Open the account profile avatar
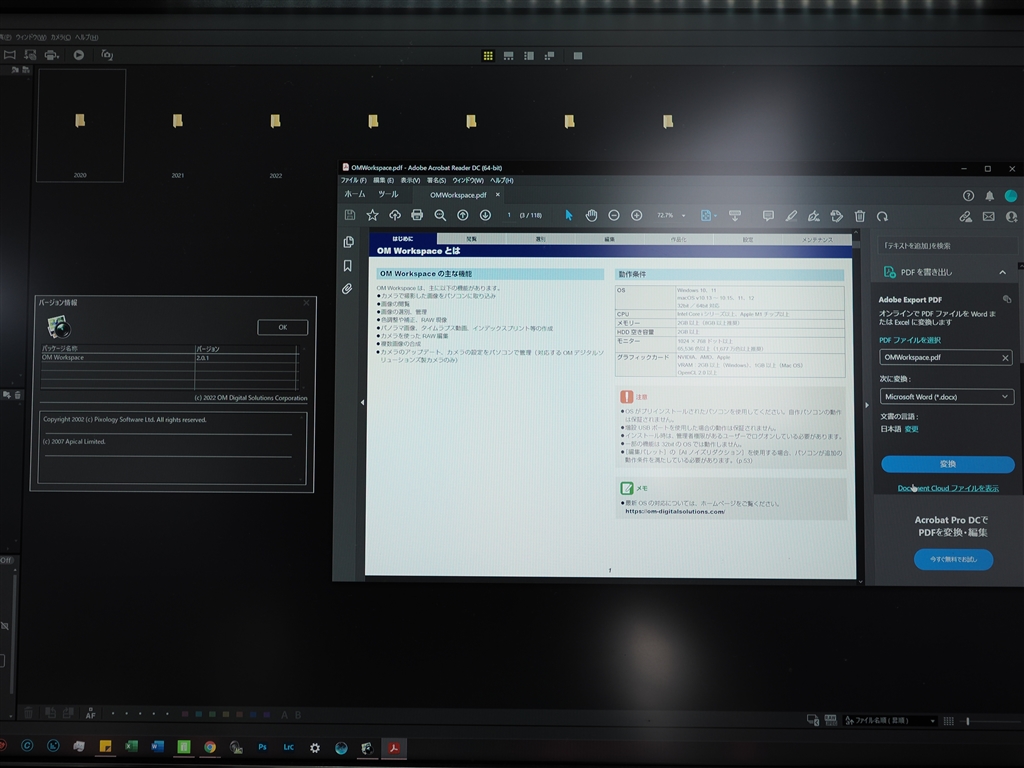The height and width of the screenshot is (768, 1024). pyautogui.click(x=1011, y=195)
